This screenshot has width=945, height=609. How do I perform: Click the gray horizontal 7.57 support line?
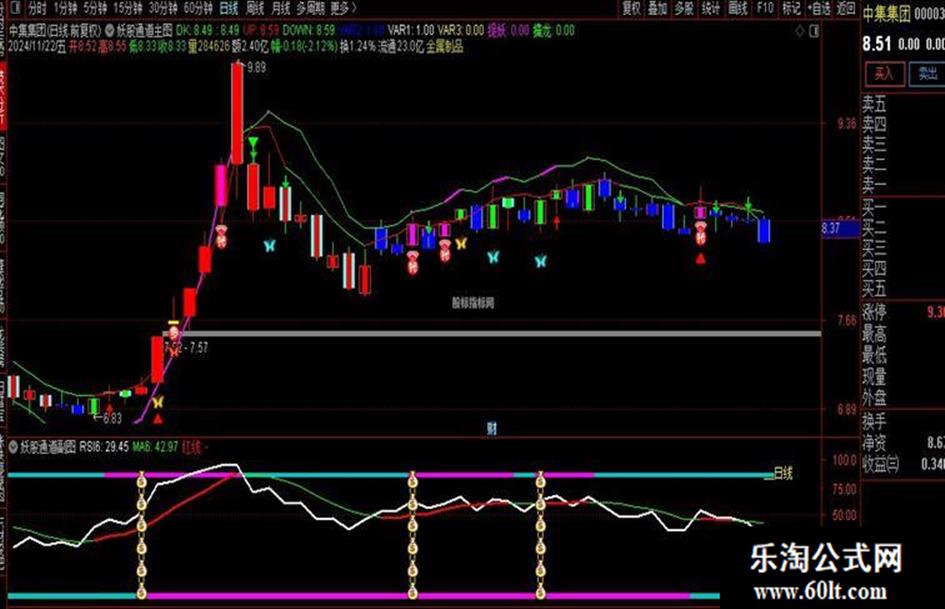492,333
